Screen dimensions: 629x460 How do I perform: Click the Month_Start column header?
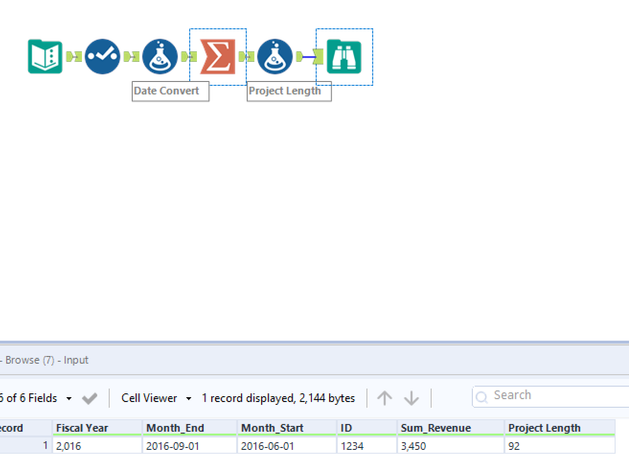pyautogui.click(x=287, y=428)
